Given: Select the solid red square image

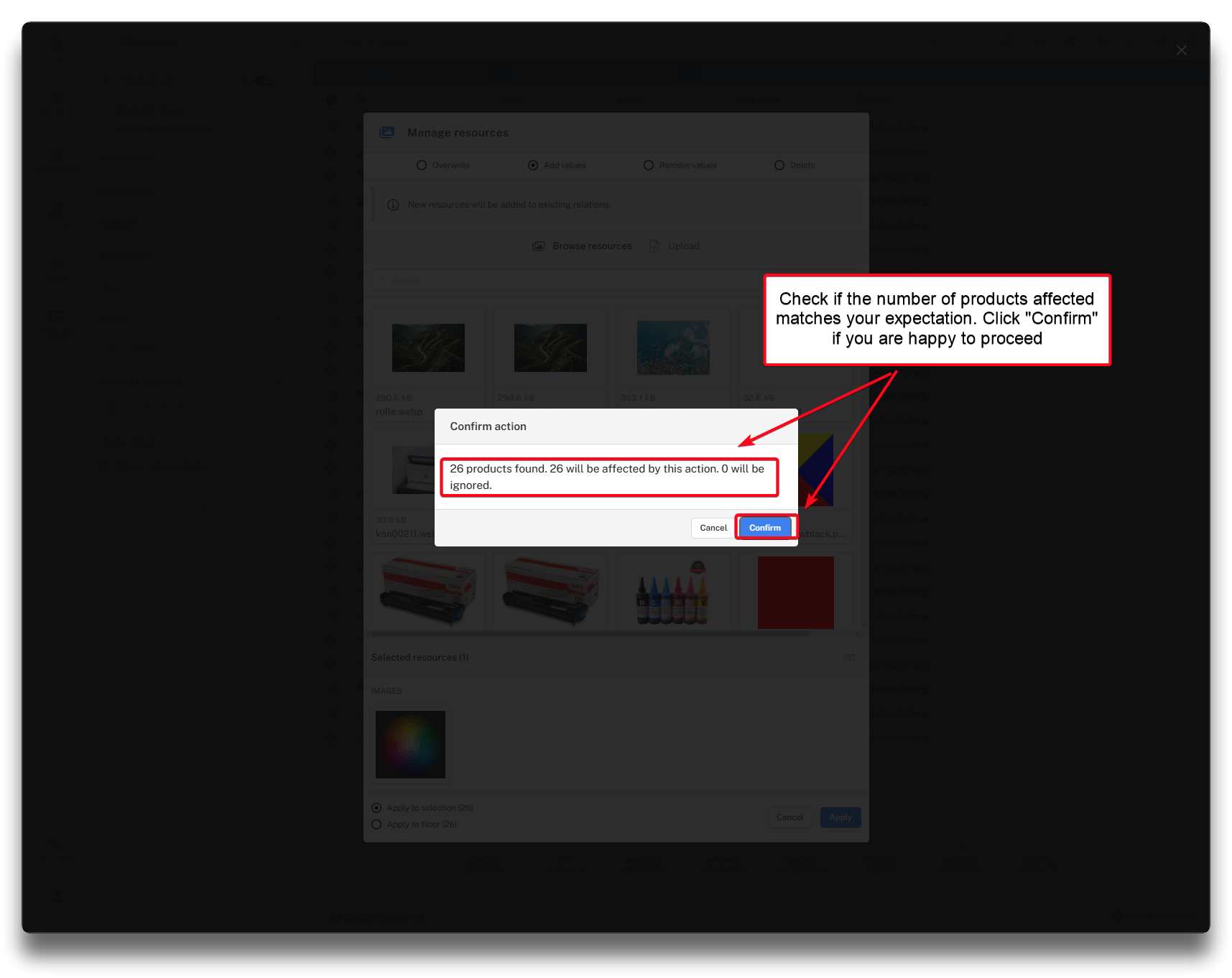Looking at the screenshot, I should [795, 592].
